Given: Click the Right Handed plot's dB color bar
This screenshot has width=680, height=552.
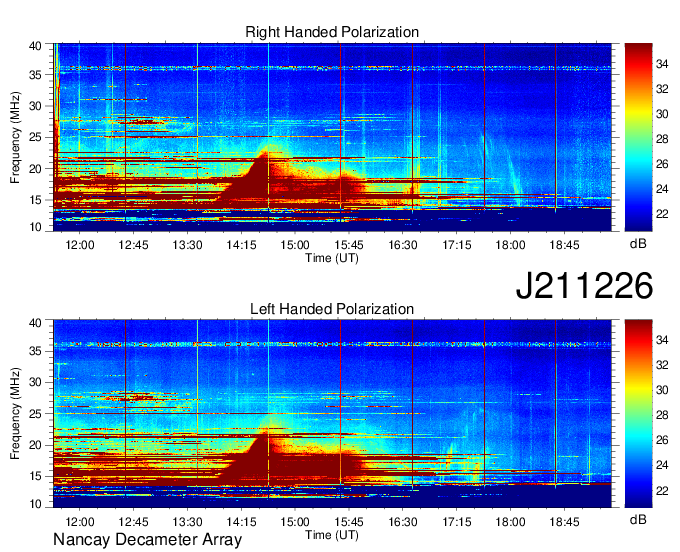Looking at the screenshot, I should coord(638,137).
